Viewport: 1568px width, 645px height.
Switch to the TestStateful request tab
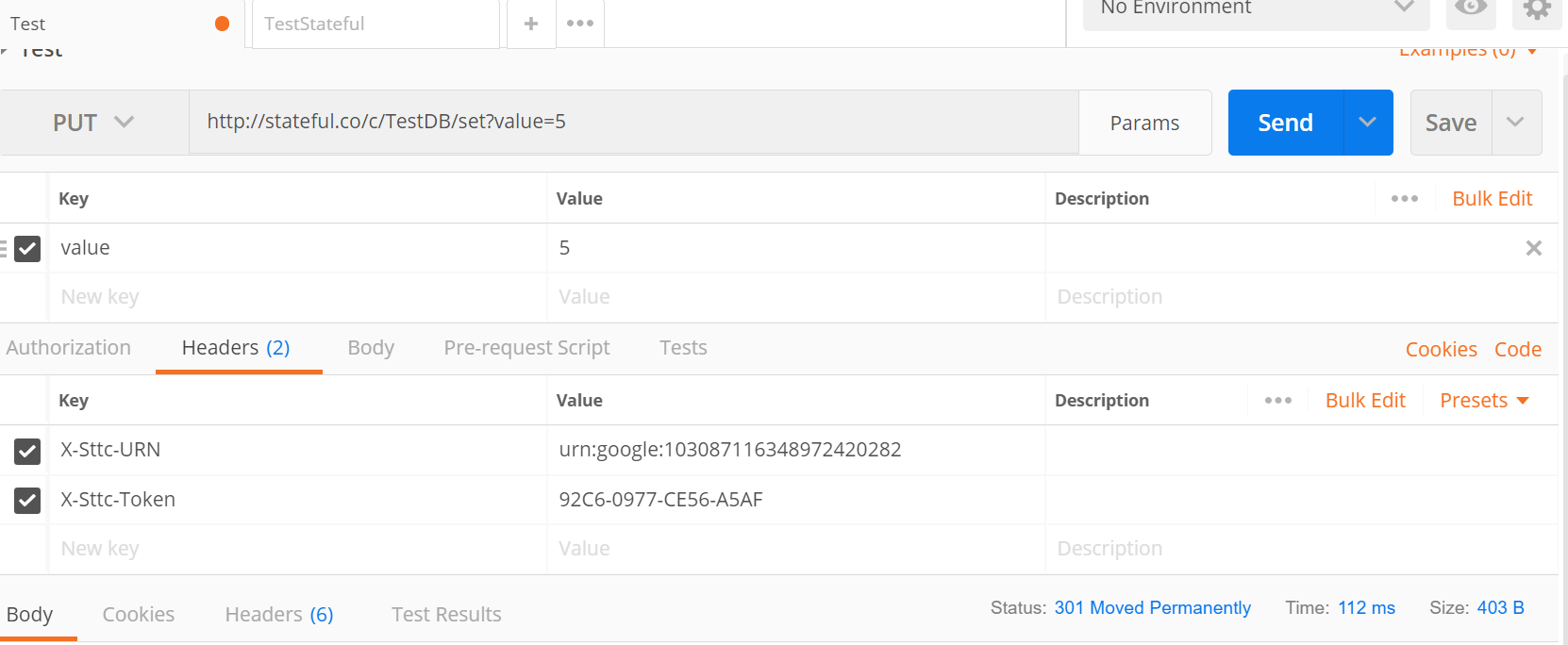click(375, 24)
